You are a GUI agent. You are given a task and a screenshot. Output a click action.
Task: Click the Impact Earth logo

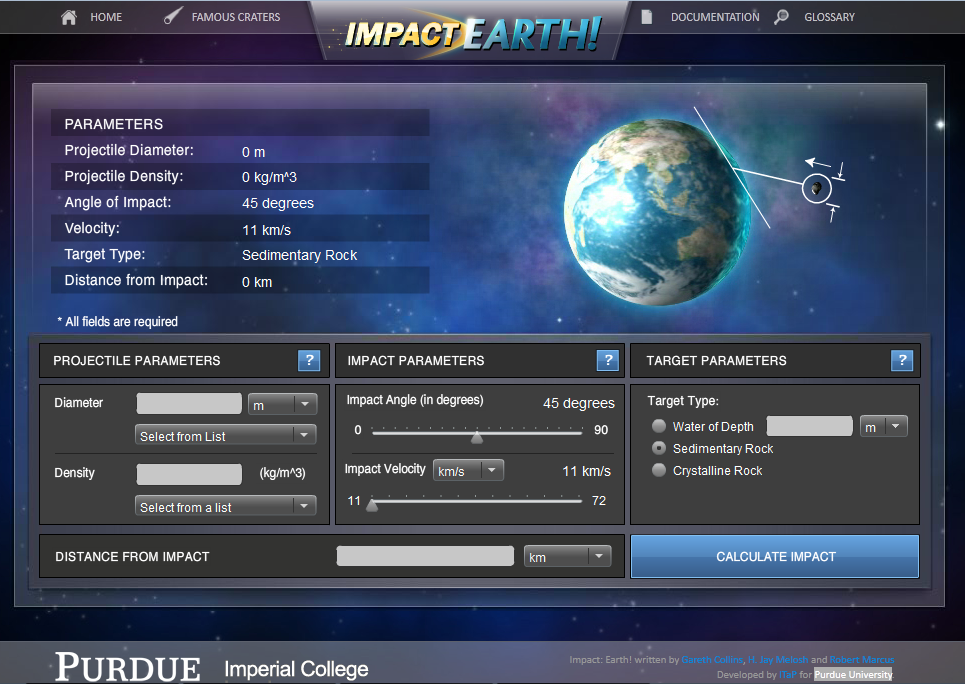tap(473, 34)
